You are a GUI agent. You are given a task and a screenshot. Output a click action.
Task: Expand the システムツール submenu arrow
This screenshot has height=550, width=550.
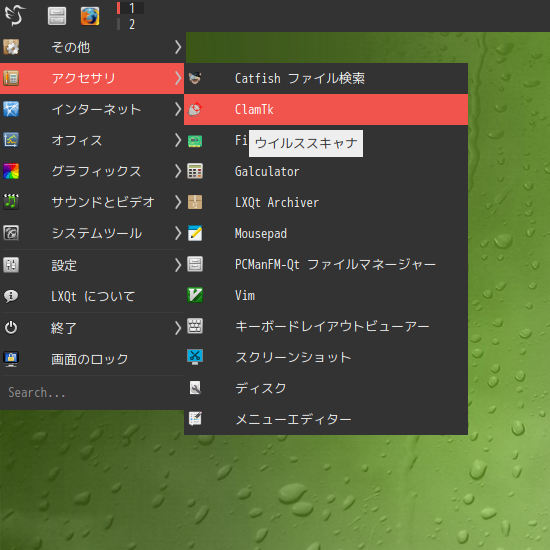(x=178, y=233)
